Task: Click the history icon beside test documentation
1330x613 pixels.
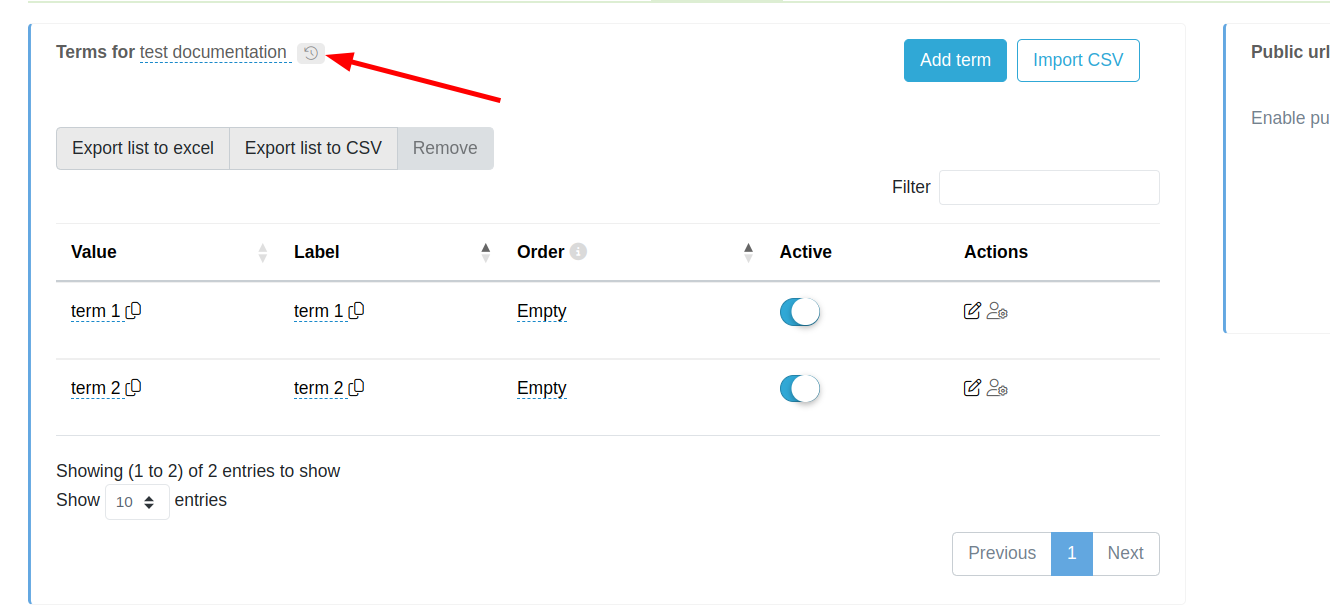Action: pos(311,53)
